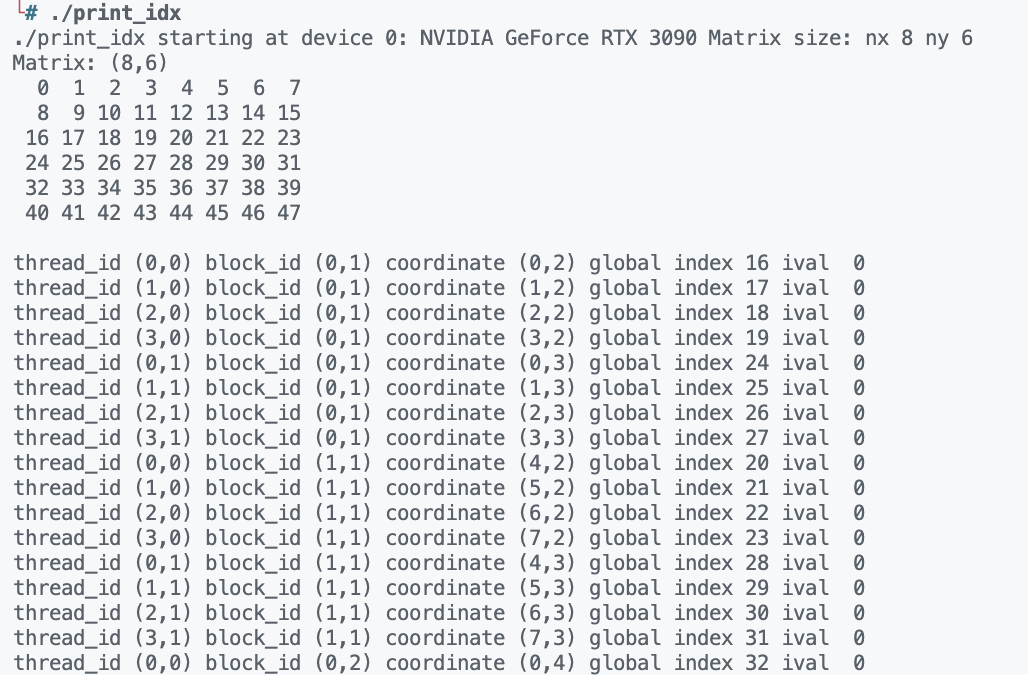Click matrix value 12 in second row
The width and height of the screenshot is (1028, 675).
coord(180,113)
